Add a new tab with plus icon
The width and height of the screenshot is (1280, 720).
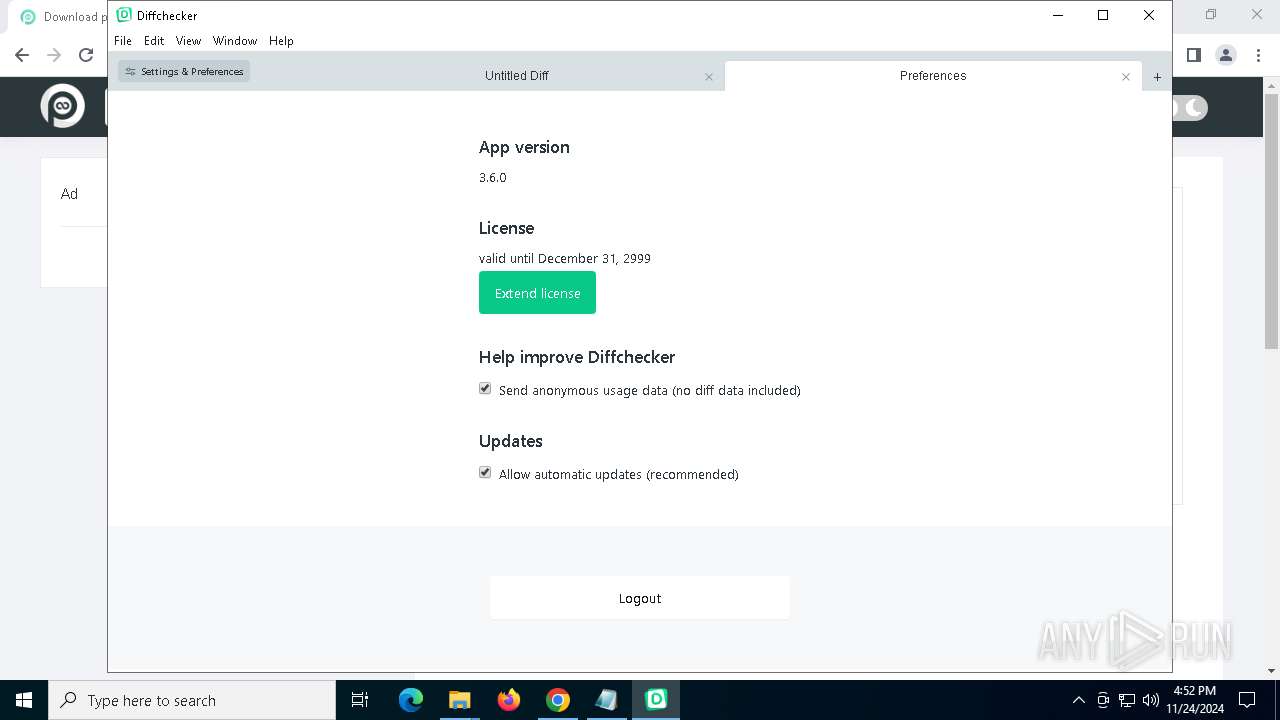click(1157, 77)
